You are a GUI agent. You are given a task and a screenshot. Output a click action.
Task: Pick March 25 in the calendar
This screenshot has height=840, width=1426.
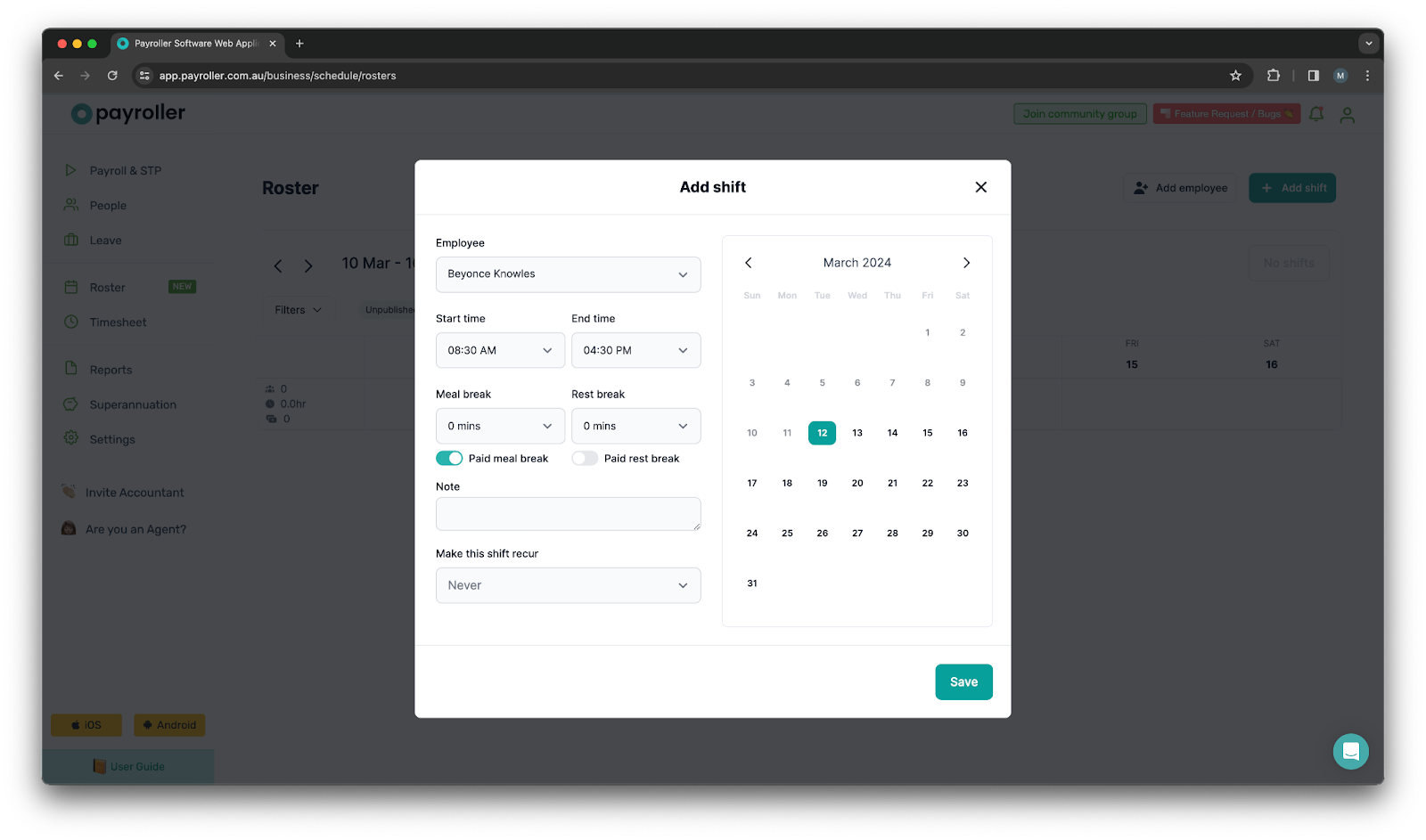pyautogui.click(x=787, y=533)
